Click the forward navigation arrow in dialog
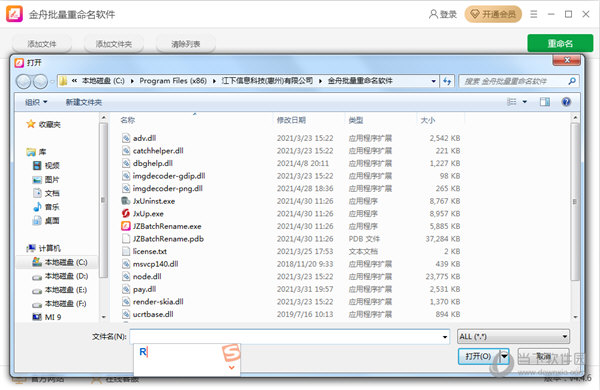The height and width of the screenshot is (390, 600). 40,81
